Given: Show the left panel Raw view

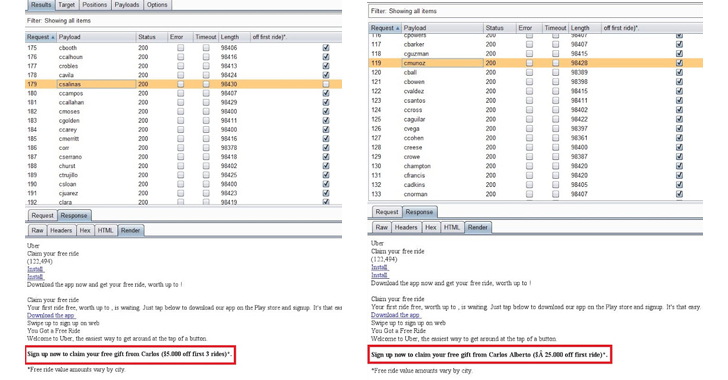Looking at the screenshot, I should point(37,230).
